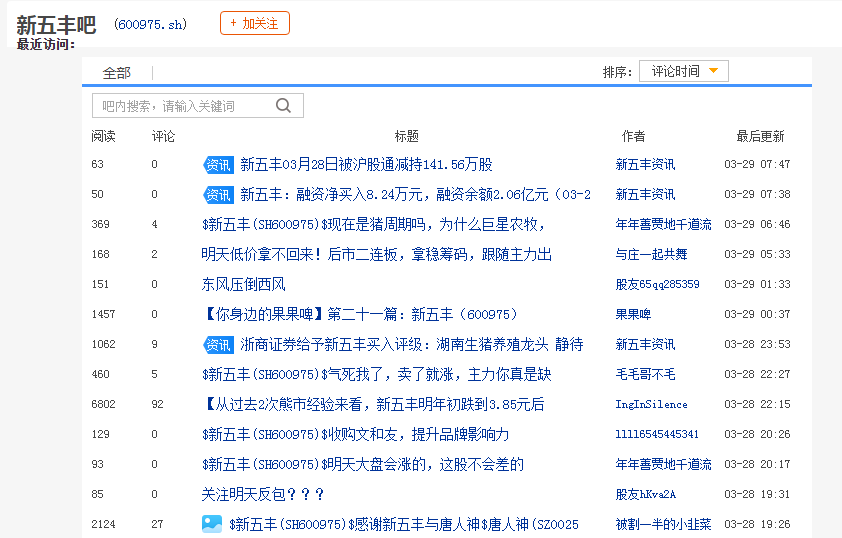Open post 明天低价拿不回来
Screen dimensions: 842x538
pos(376,255)
